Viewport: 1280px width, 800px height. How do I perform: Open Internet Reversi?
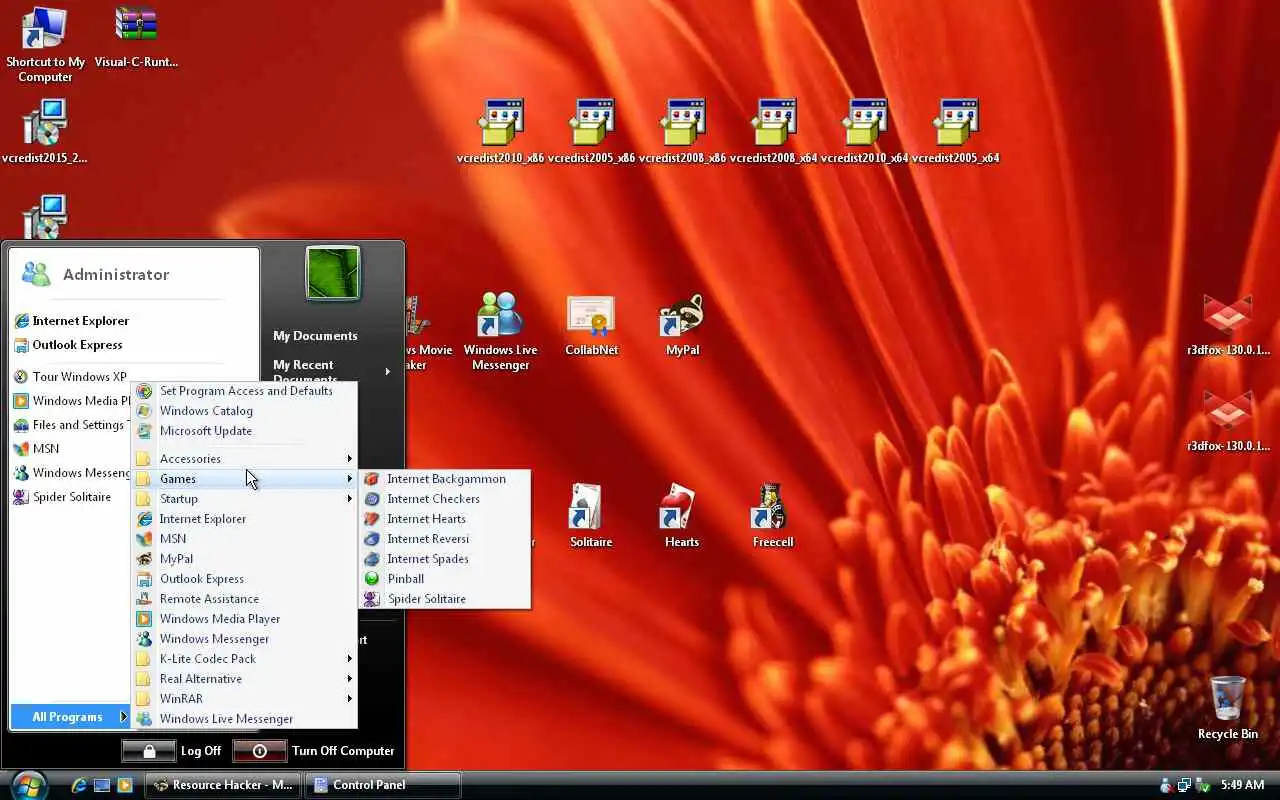(445, 539)
